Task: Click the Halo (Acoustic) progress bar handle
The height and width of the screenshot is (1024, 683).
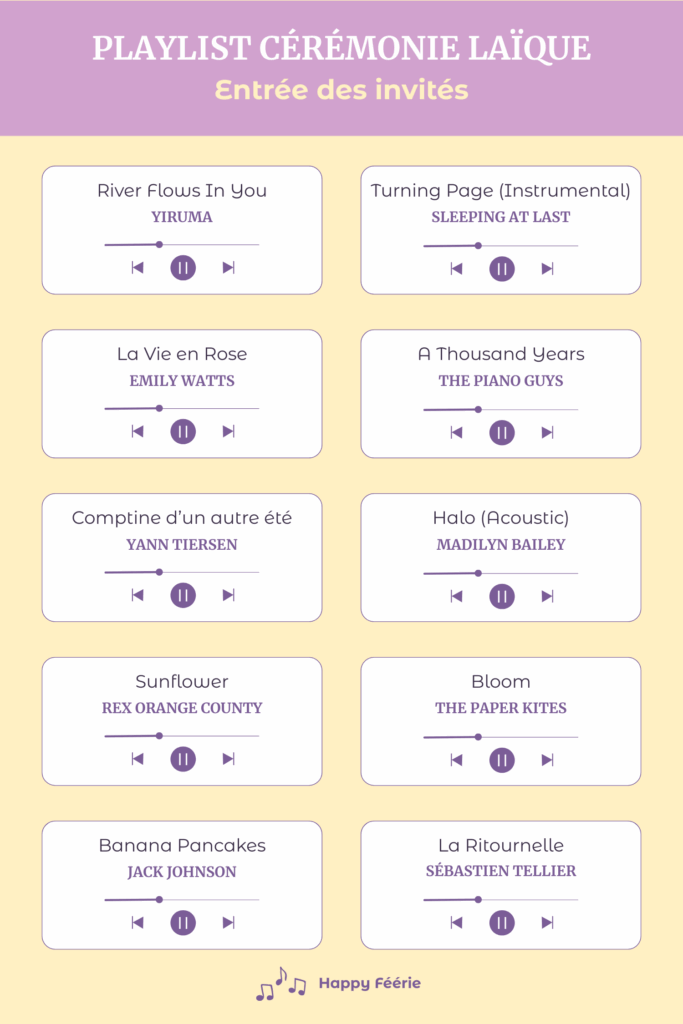Action: point(479,573)
